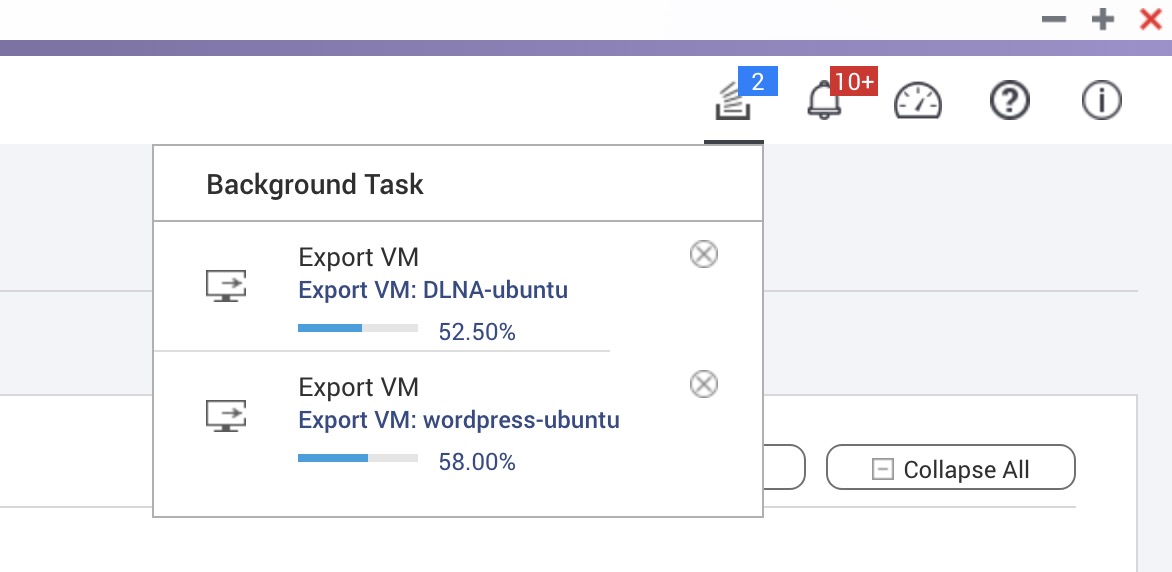Open the Export VM: wordpress-ubuntu link
The width and height of the screenshot is (1172, 572).
coord(459,419)
